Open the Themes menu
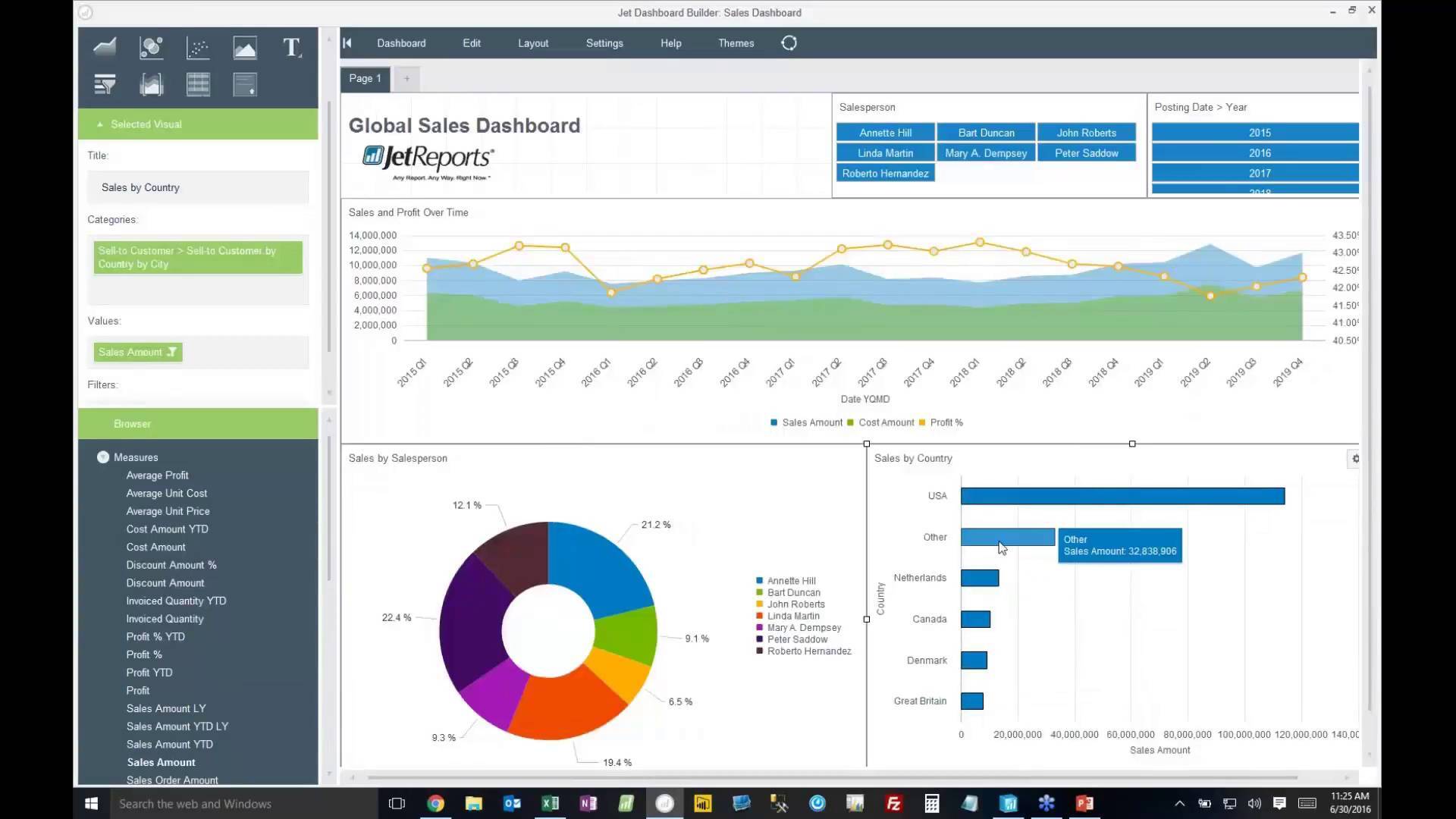This screenshot has height=819, width=1456. click(x=736, y=43)
